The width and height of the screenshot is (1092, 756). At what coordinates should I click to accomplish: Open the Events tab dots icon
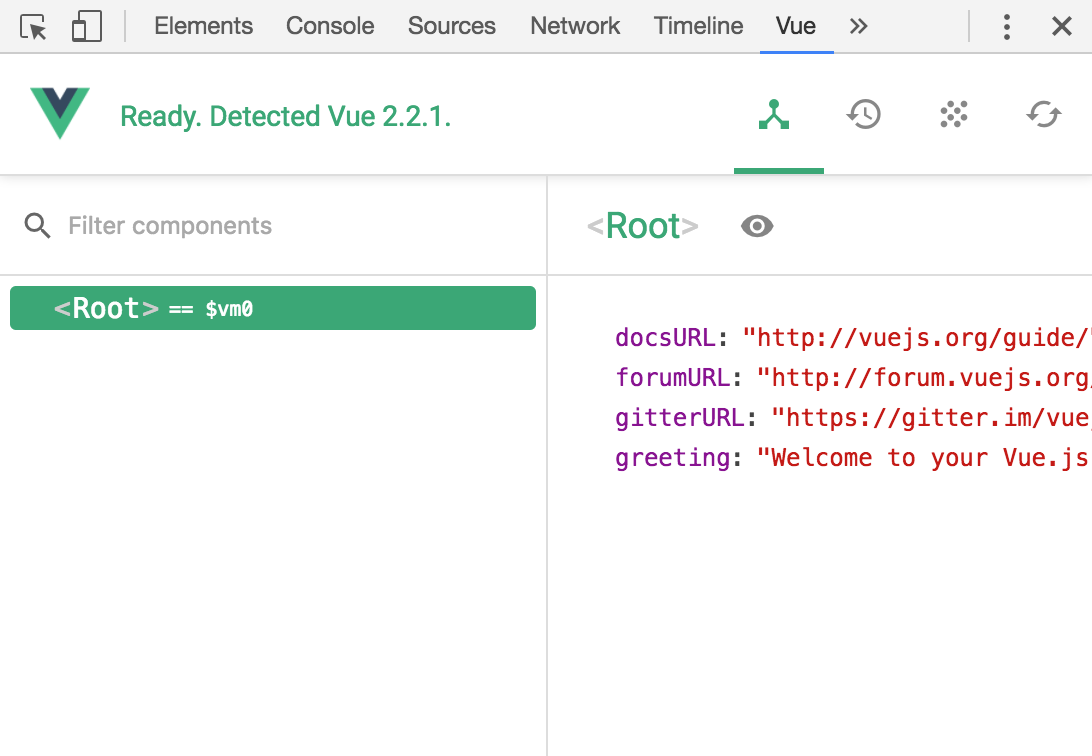click(953, 114)
